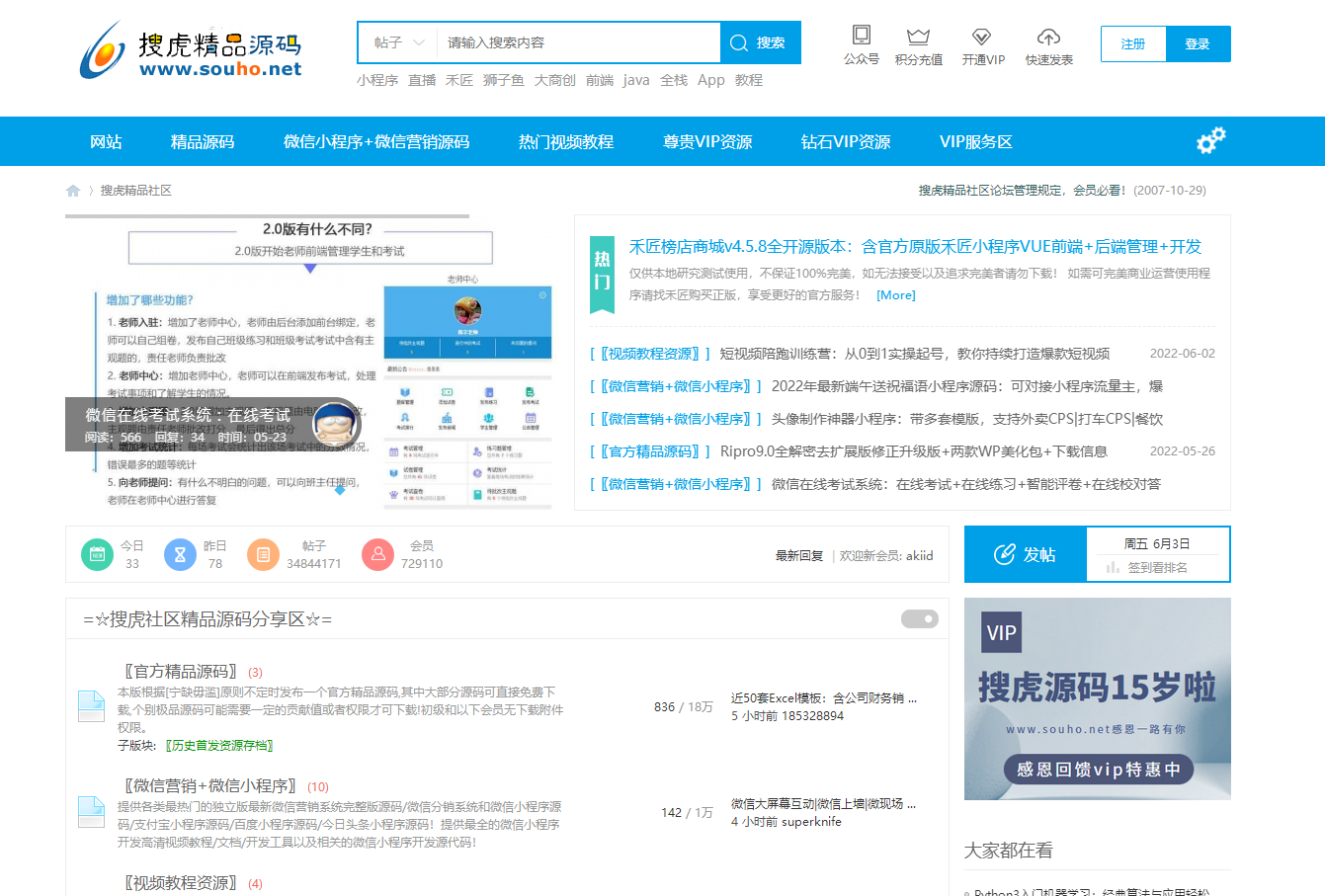Open last post 近50套Excel模板
Screen dimensions: 1325x896
[x=824, y=697]
